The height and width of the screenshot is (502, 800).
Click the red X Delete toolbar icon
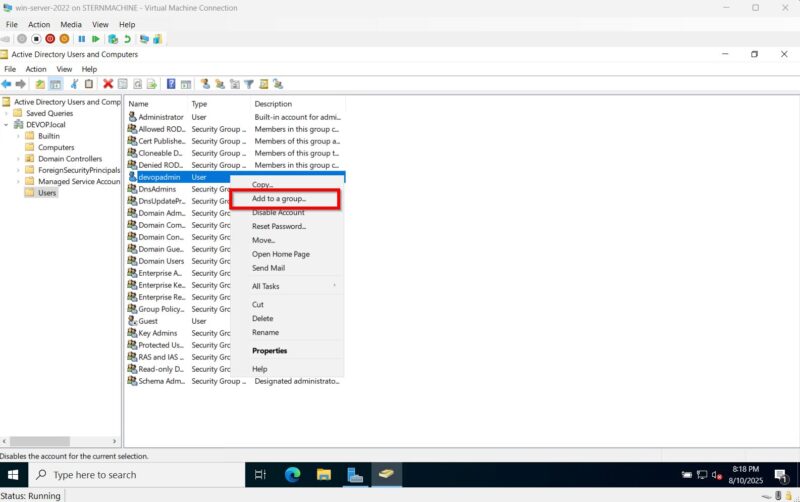108,84
